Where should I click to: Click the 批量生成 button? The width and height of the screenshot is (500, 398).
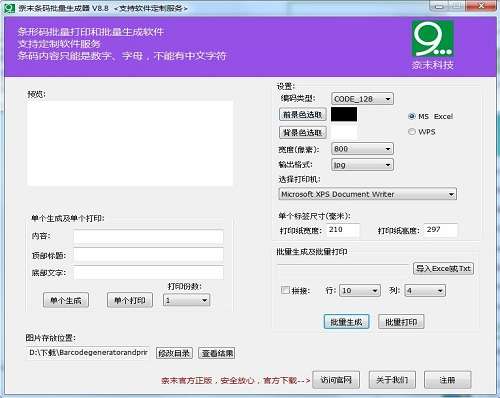point(346,322)
